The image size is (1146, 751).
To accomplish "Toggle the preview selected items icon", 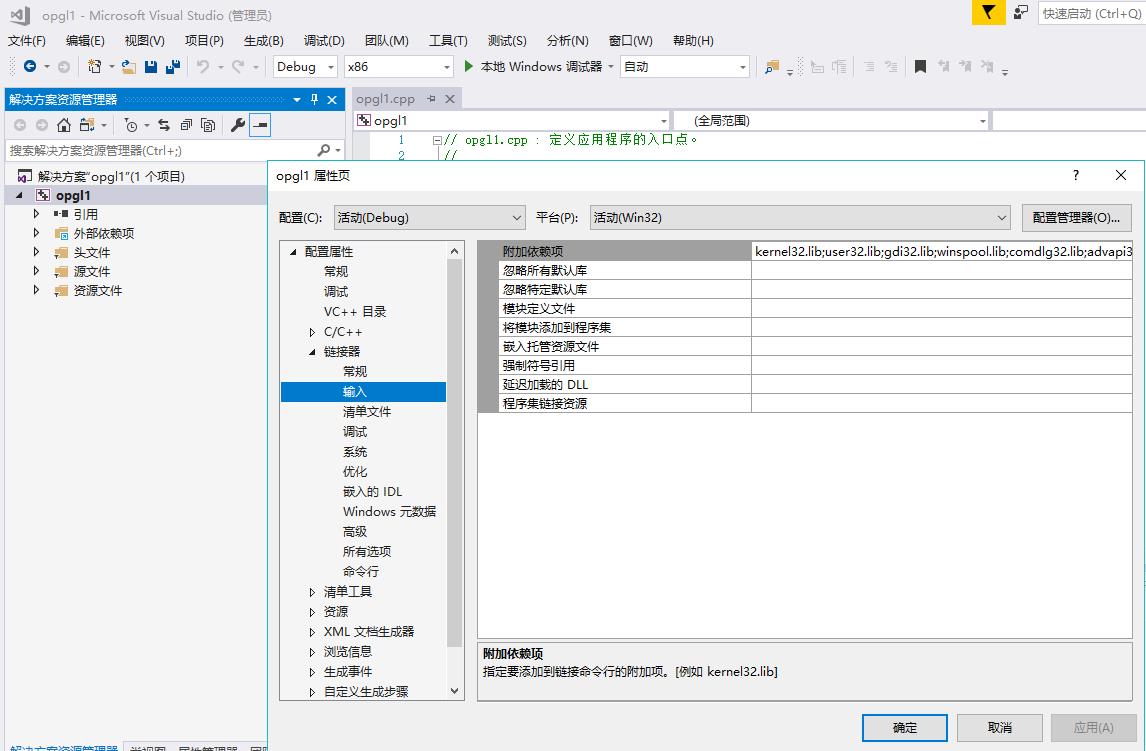I will [260, 125].
